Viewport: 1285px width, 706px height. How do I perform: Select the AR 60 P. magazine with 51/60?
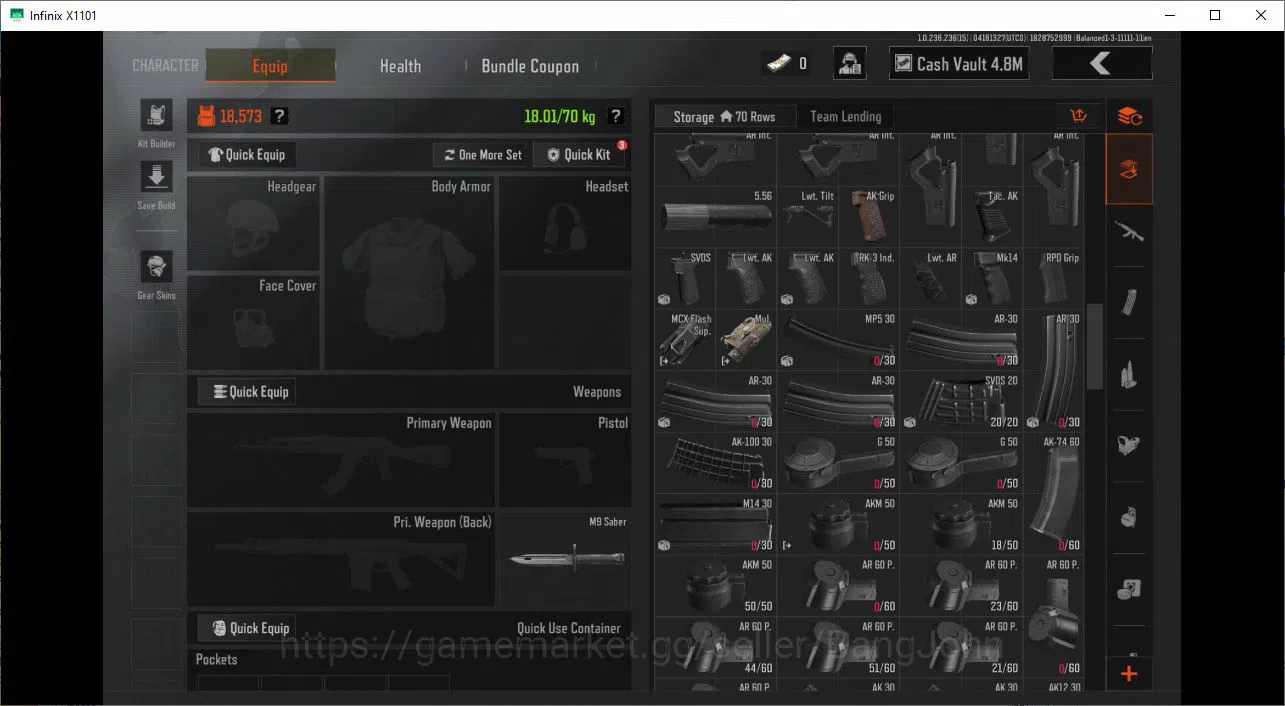(x=838, y=647)
